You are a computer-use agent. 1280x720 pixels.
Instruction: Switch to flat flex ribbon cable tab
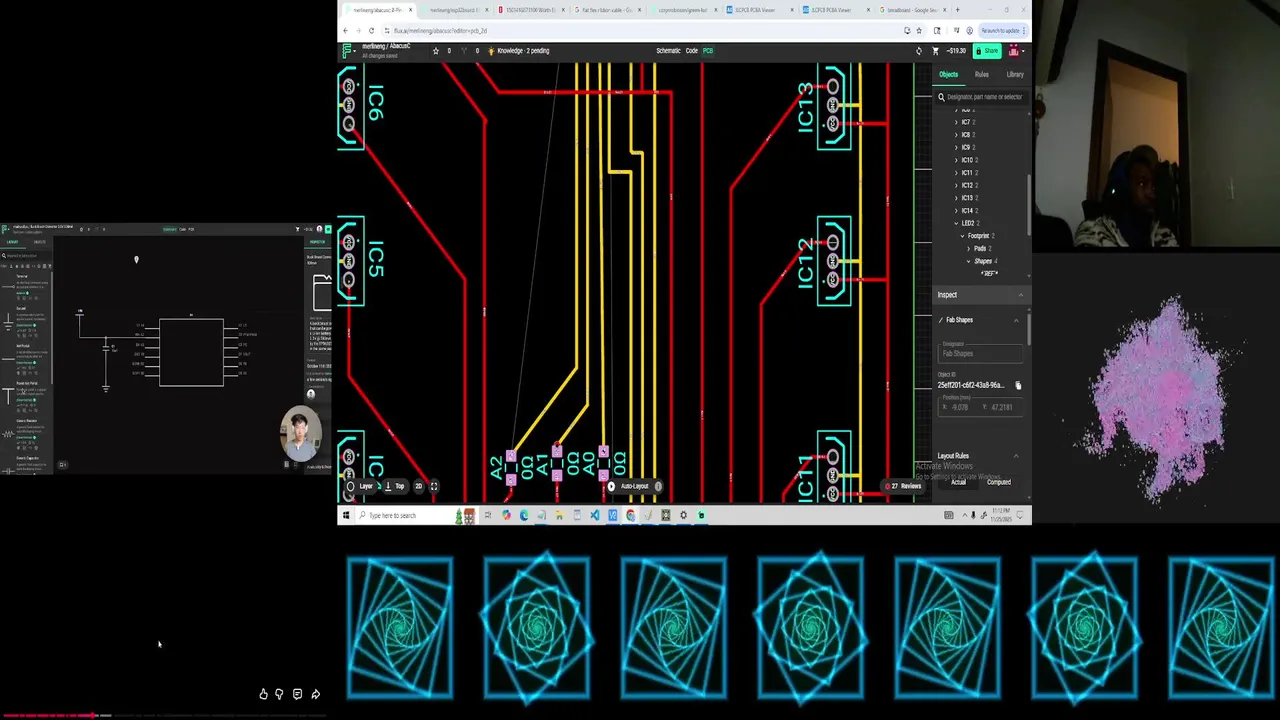(607, 10)
